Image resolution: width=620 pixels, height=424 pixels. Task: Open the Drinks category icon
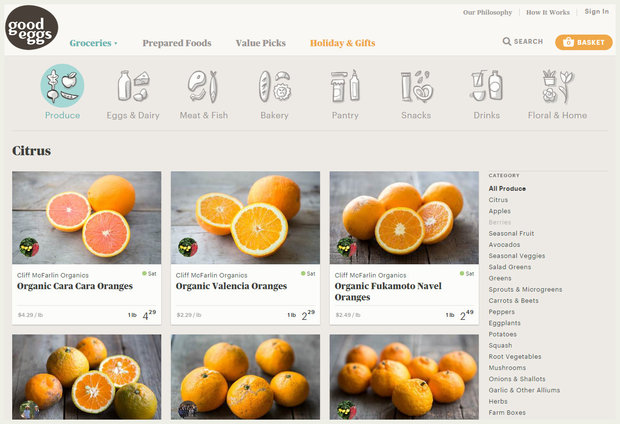[x=487, y=87]
